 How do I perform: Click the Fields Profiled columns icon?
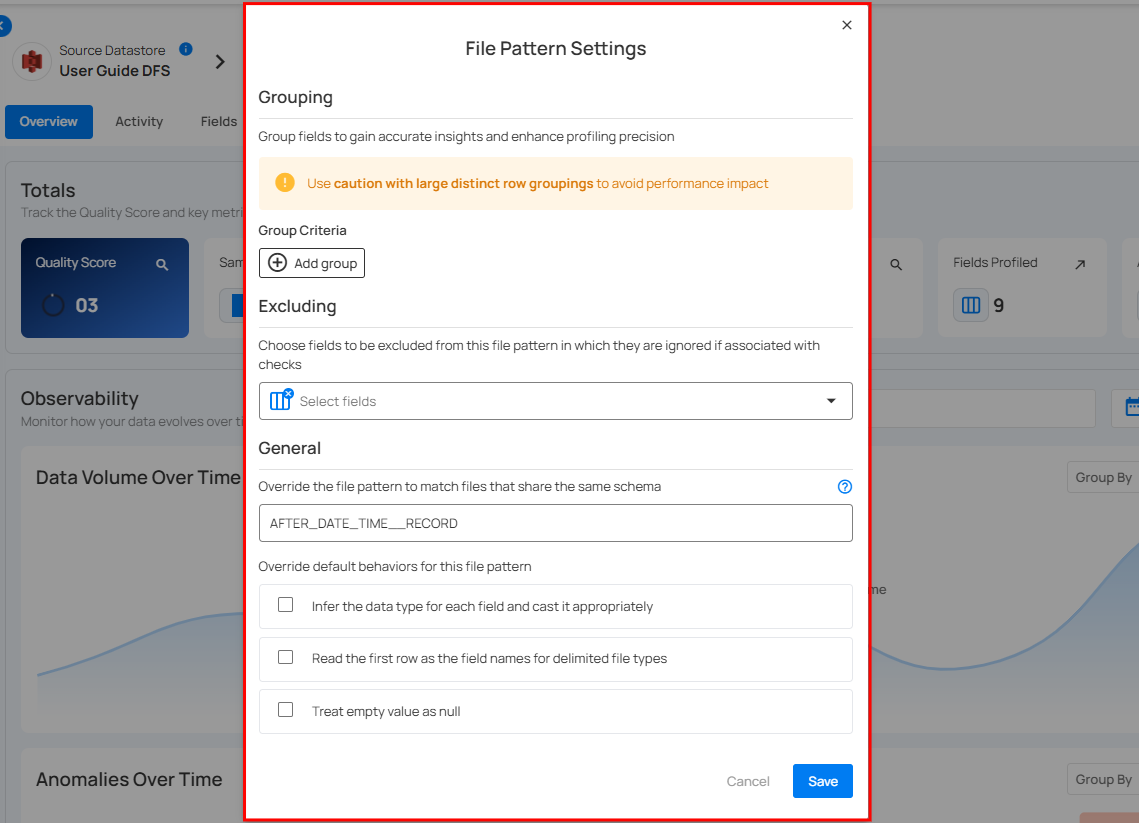970,306
